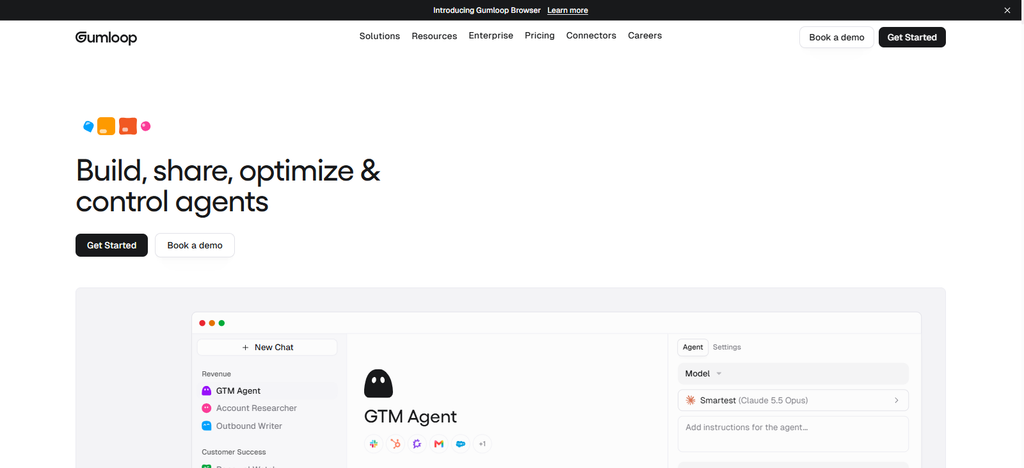Click the Gumloop logo
This screenshot has height=468, width=1024.
coord(106,37)
